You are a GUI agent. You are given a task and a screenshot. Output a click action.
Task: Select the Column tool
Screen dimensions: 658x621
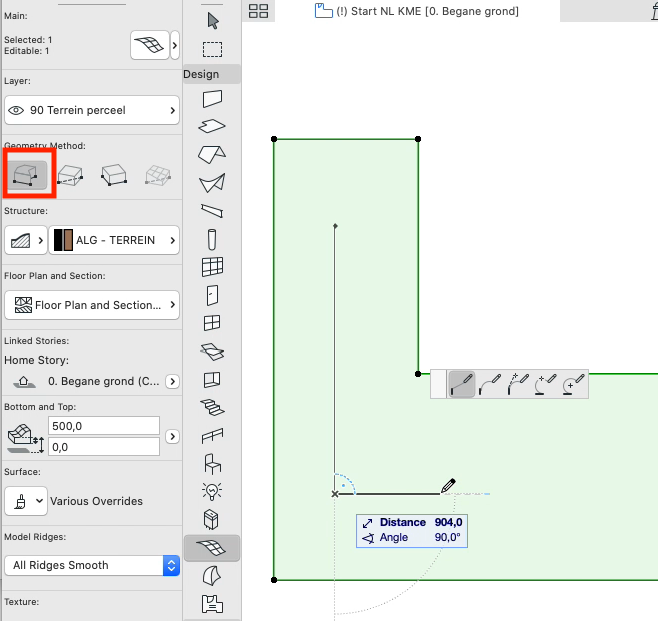pos(212,239)
